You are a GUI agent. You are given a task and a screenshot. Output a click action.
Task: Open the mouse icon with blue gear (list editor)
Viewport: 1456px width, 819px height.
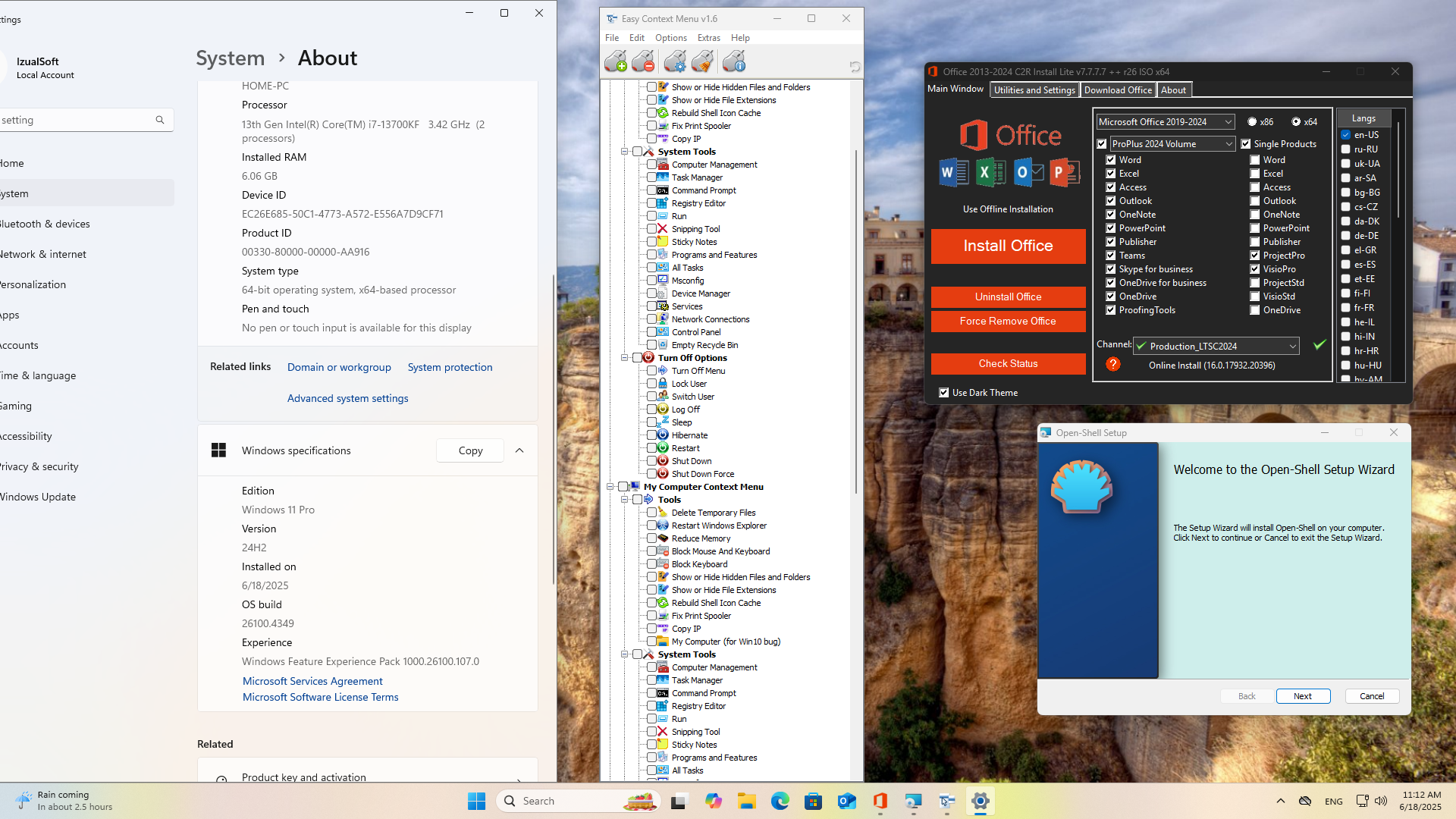(x=675, y=61)
